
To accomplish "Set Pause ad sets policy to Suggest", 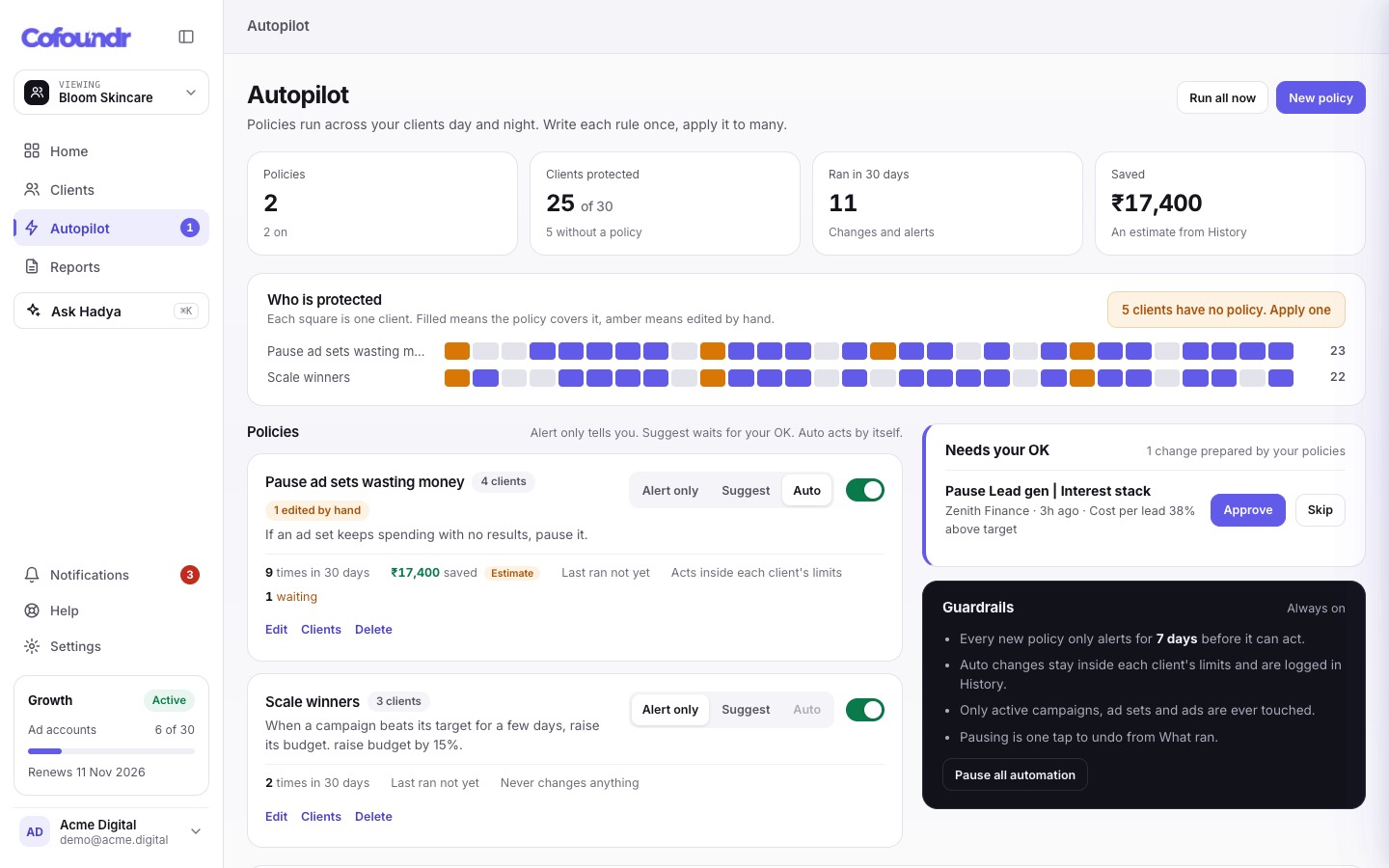I will pos(746,490).
